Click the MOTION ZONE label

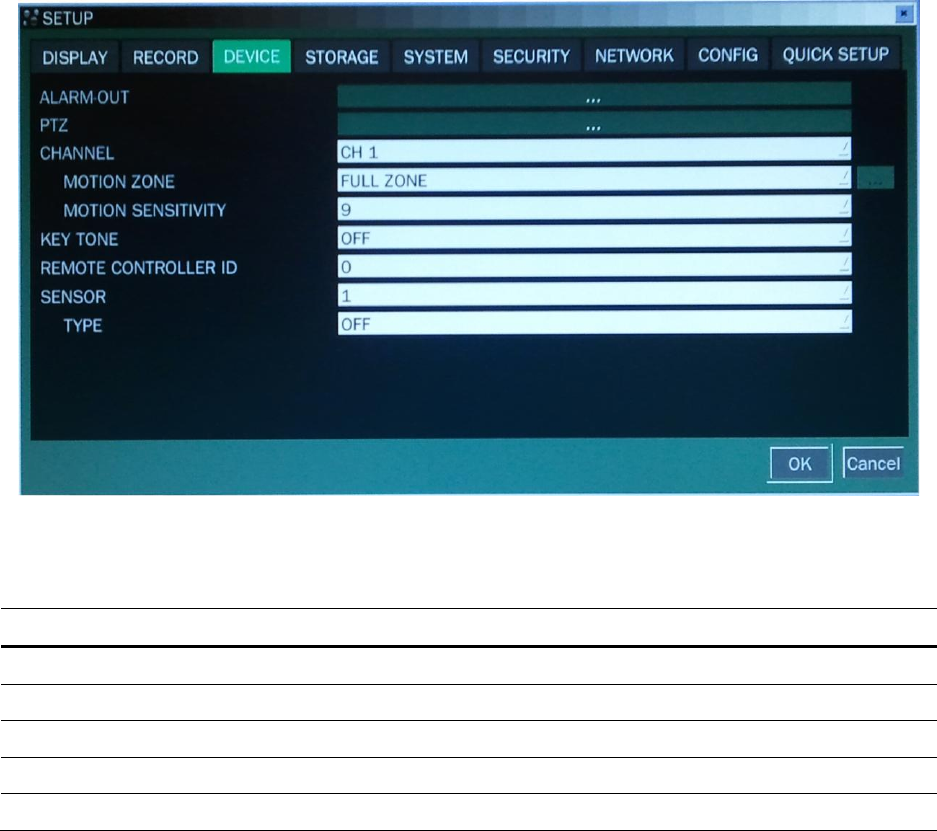[x=119, y=182]
